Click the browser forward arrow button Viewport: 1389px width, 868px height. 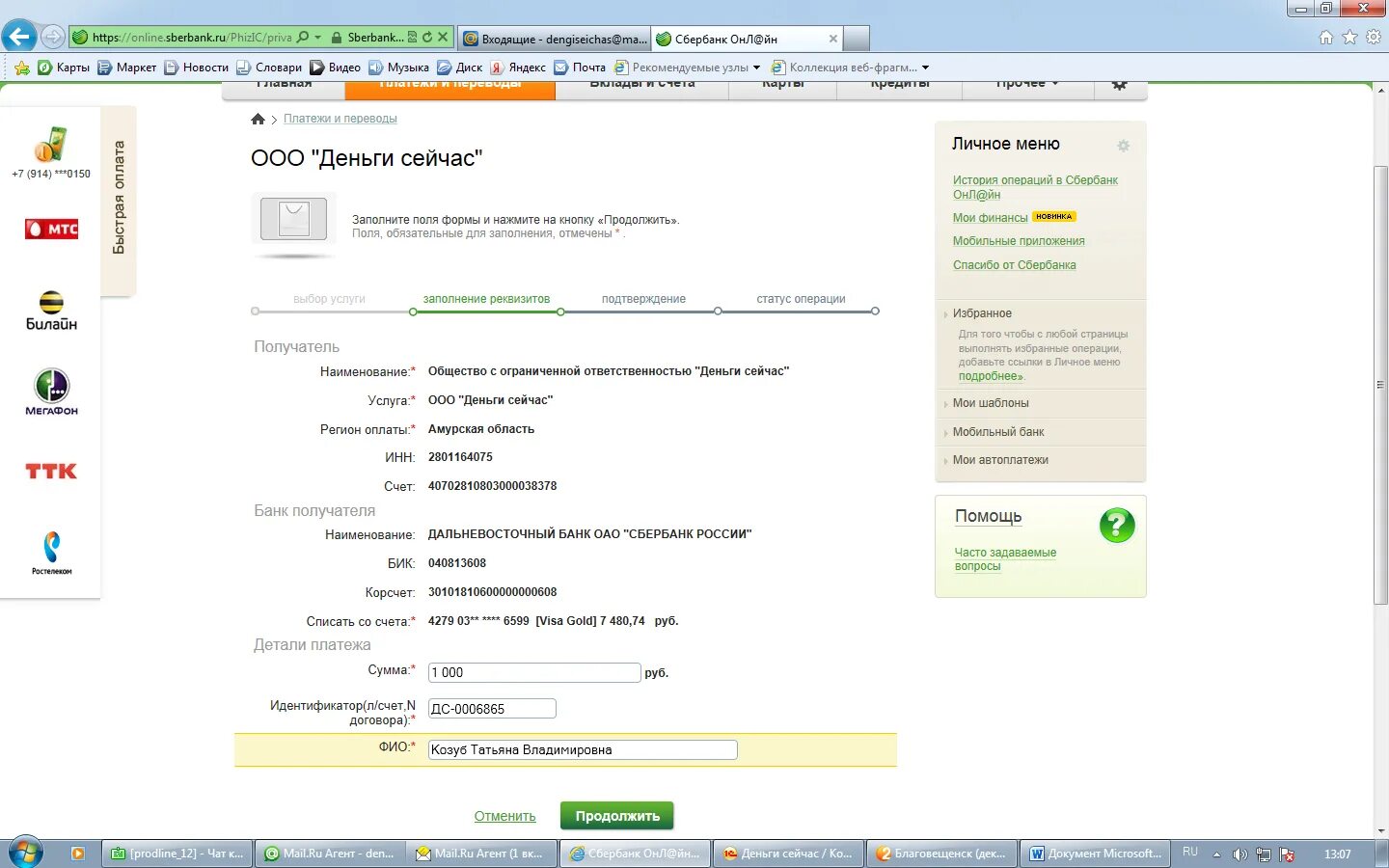coord(53,38)
